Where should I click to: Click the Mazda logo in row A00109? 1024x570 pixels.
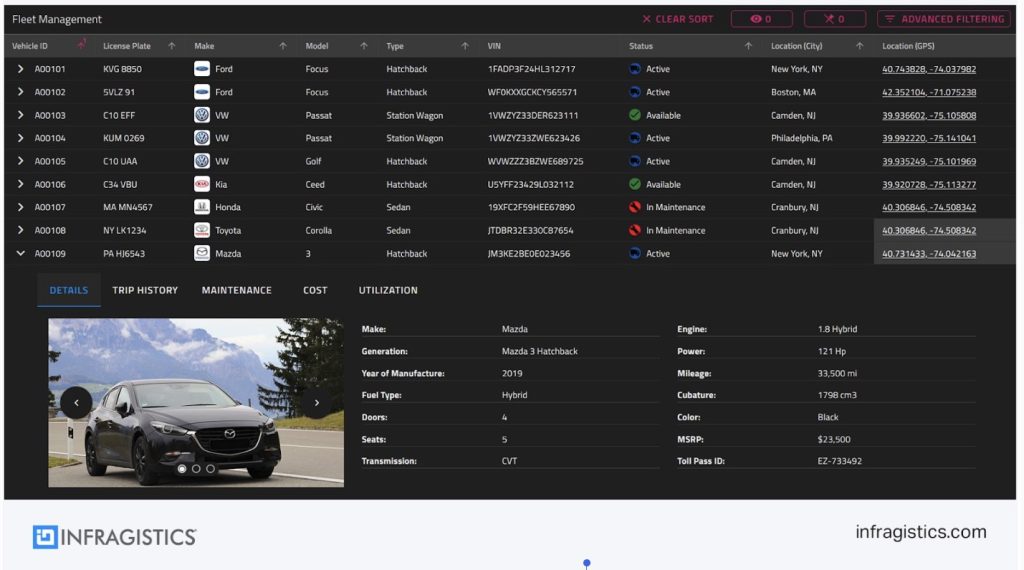202,253
